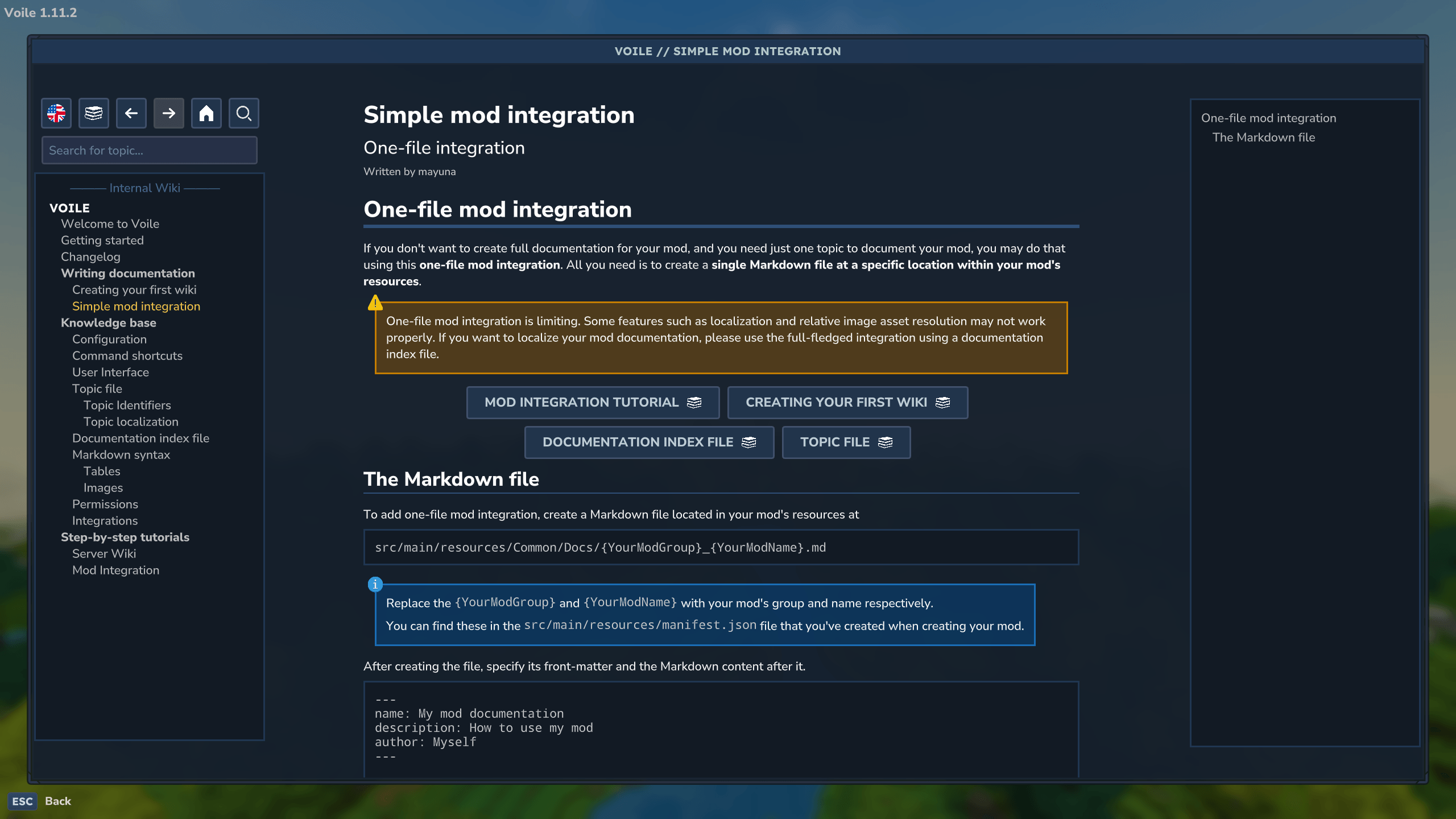Open the documentation stack icon in toolbar
This screenshot has height=819, width=1456.
pyautogui.click(x=94, y=113)
